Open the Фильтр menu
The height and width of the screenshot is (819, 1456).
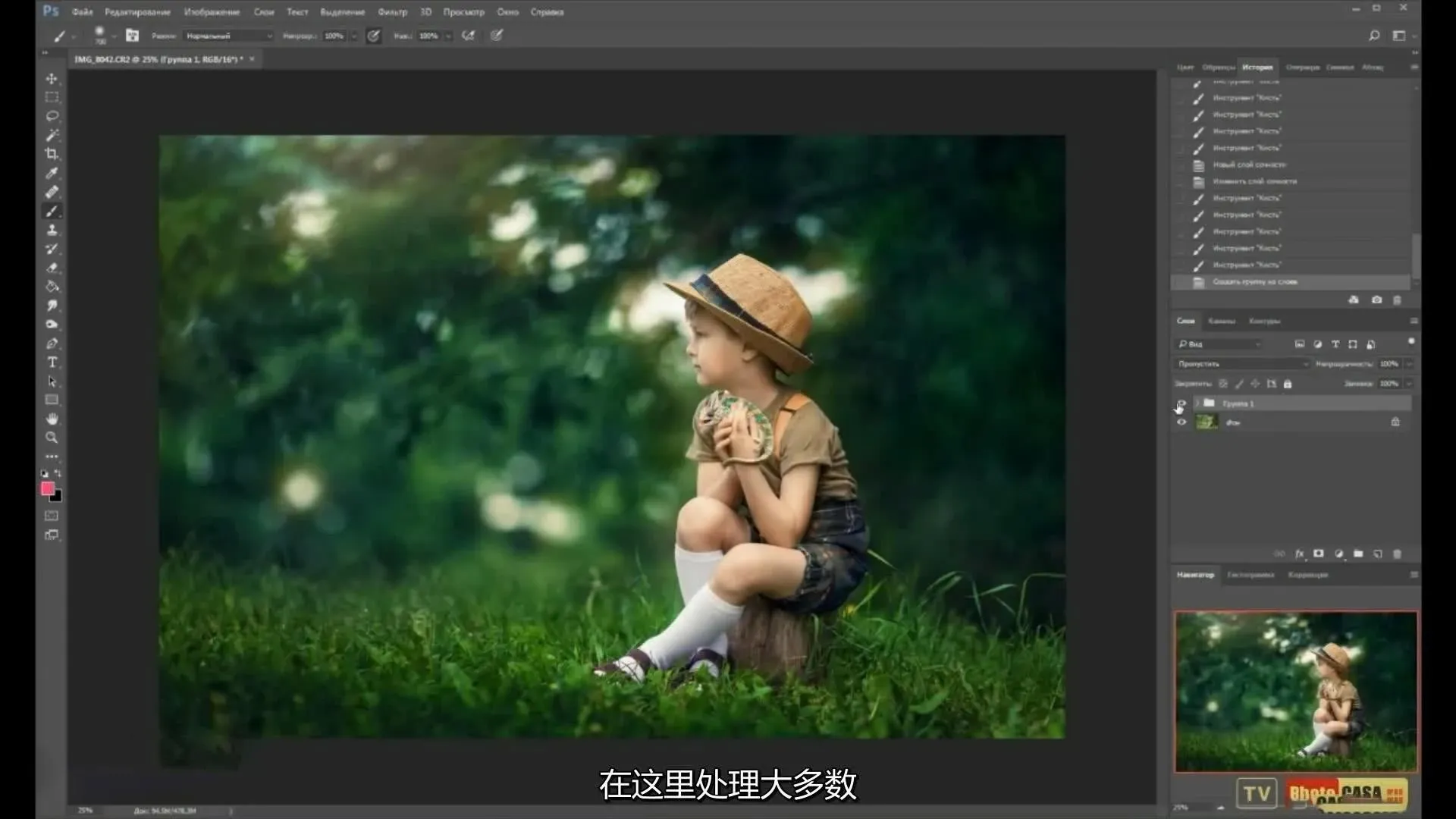pos(392,12)
